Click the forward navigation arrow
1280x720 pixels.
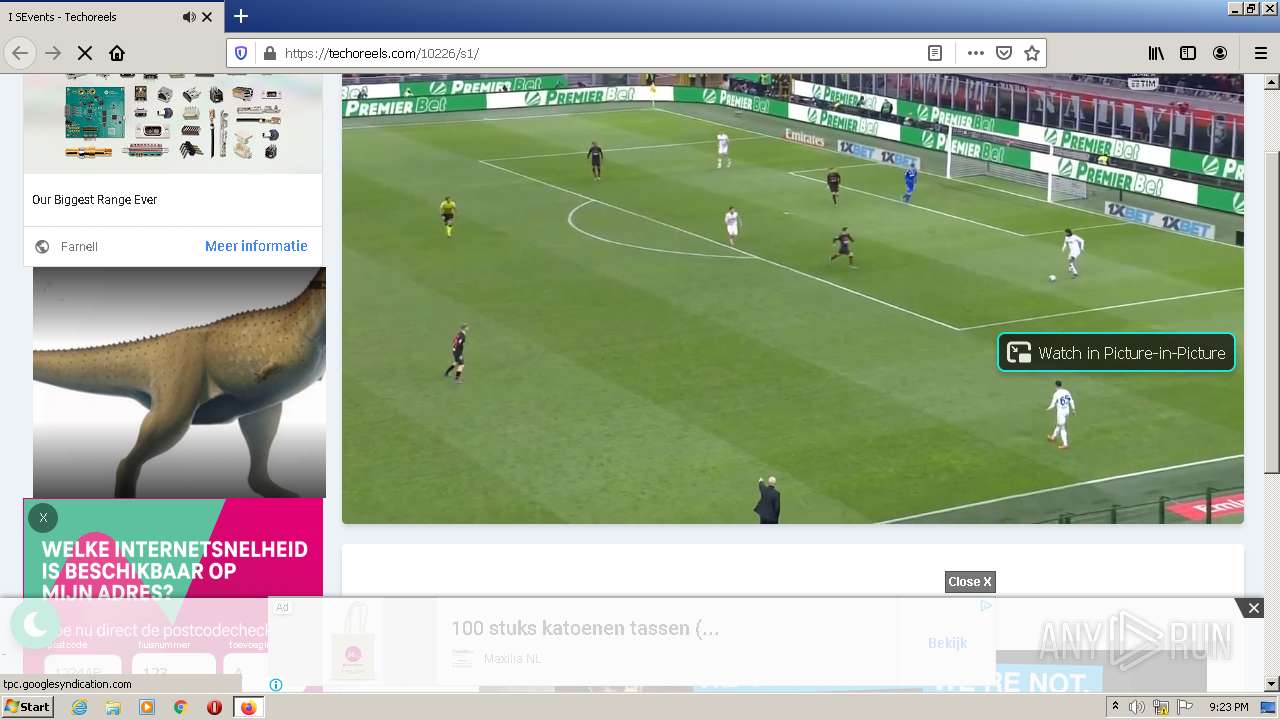[53, 53]
